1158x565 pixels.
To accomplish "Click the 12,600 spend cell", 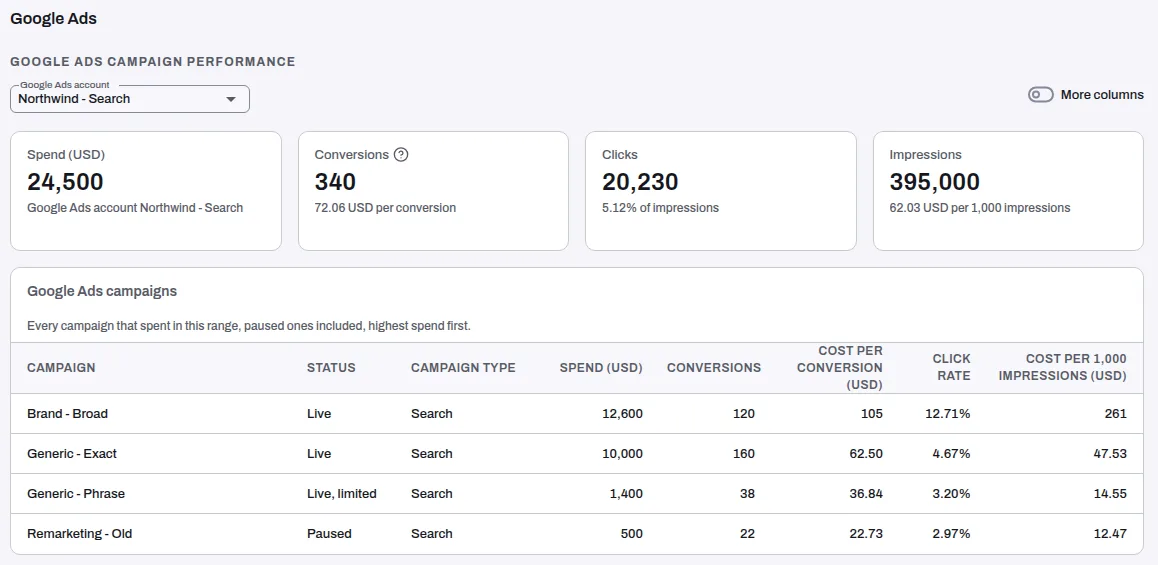I will (623, 414).
